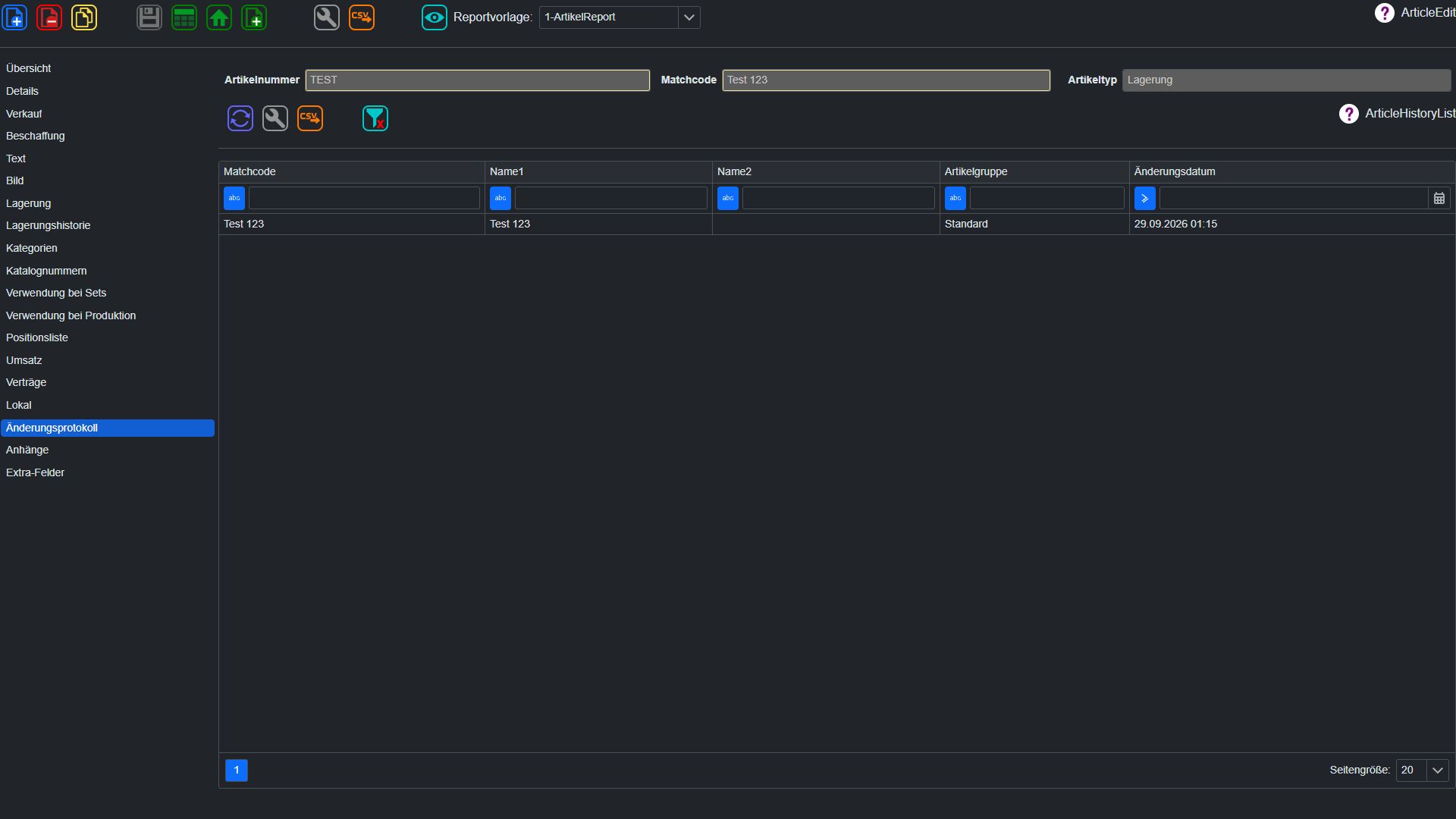Refresh the article history list
This screenshot has width=1456, height=819.
pos(240,118)
